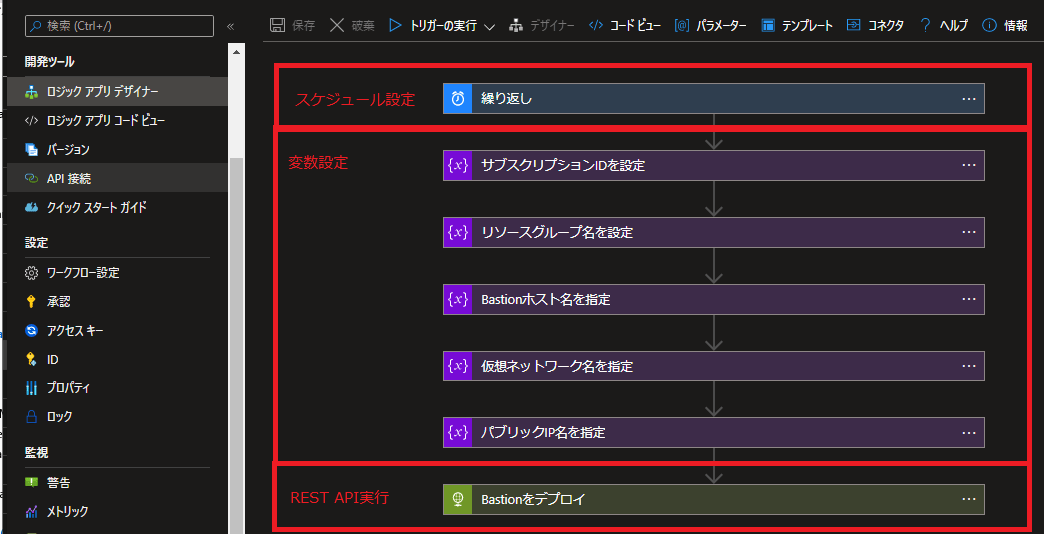Open ellipsis menu on 仮想ネットワーク名を指定

pyautogui.click(x=969, y=366)
